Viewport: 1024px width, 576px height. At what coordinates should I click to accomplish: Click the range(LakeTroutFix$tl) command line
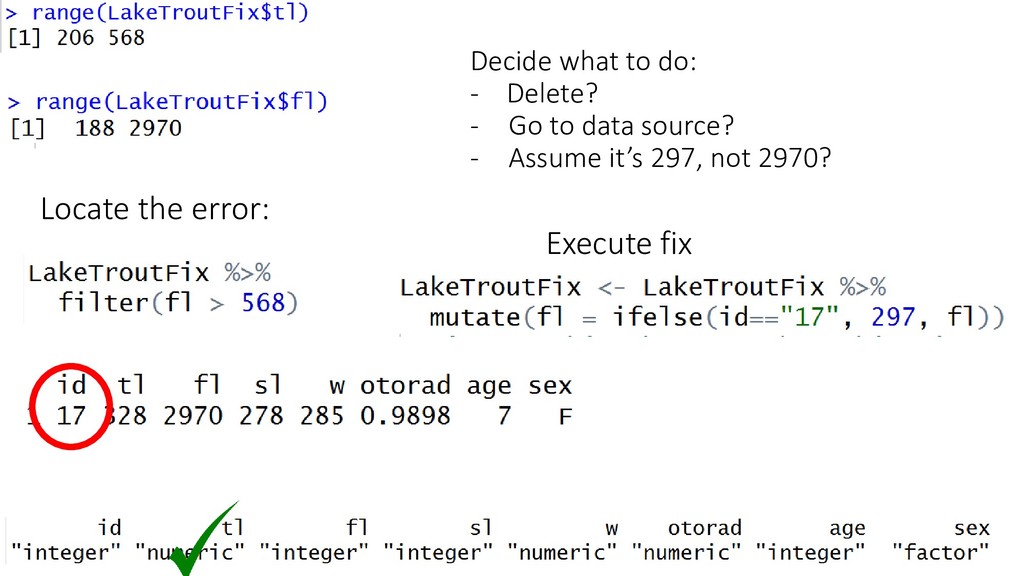tap(157, 12)
